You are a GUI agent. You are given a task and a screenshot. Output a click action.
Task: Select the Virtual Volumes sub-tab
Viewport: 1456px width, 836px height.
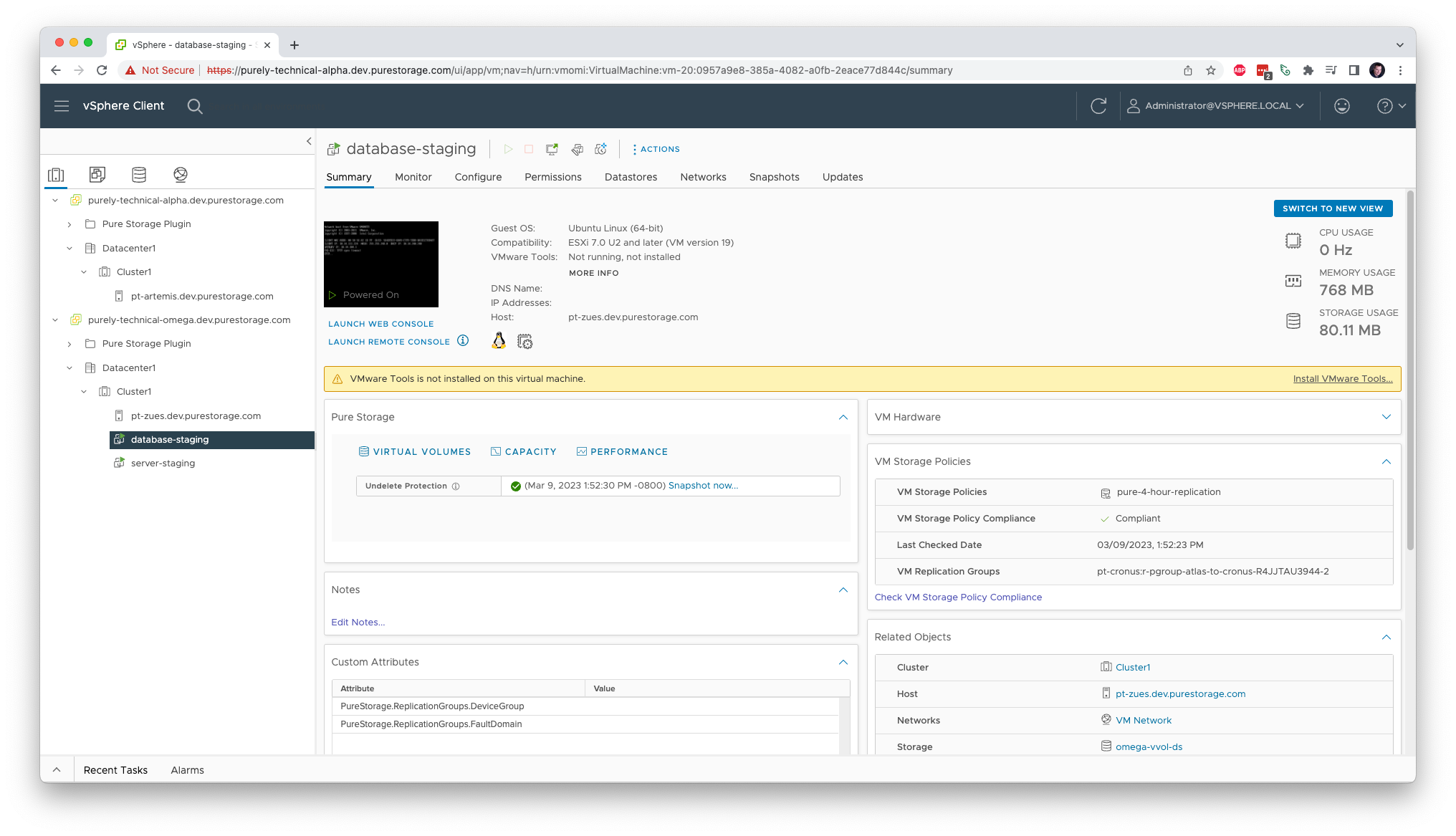tap(415, 452)
